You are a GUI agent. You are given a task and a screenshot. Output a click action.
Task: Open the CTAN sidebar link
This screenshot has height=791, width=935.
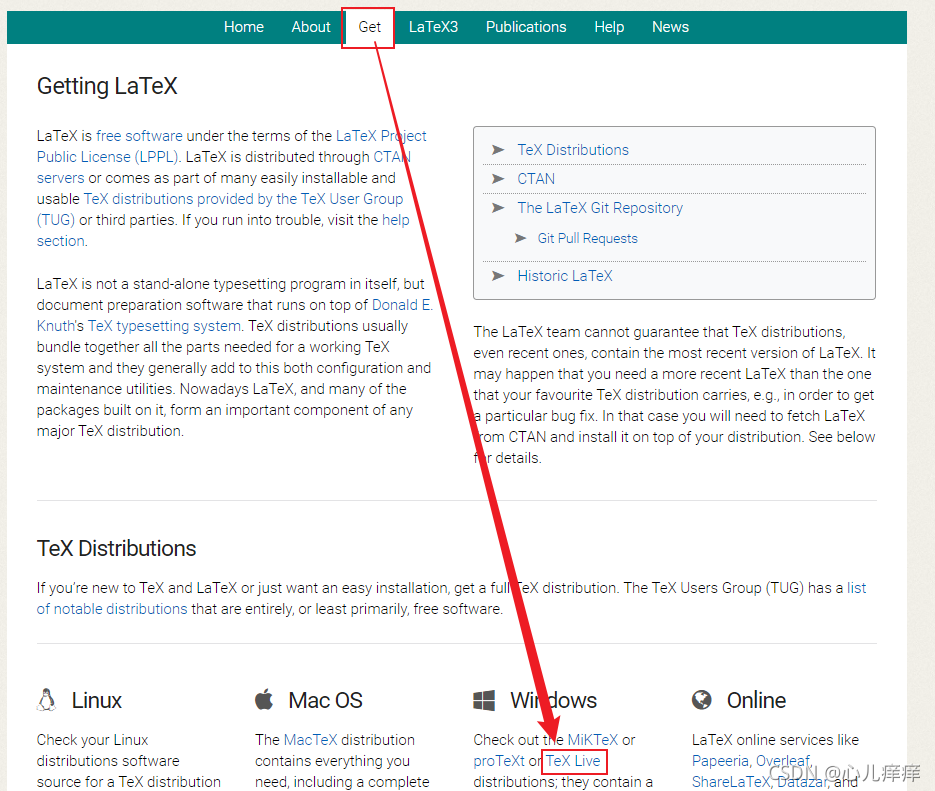click(x=536, y=179)
